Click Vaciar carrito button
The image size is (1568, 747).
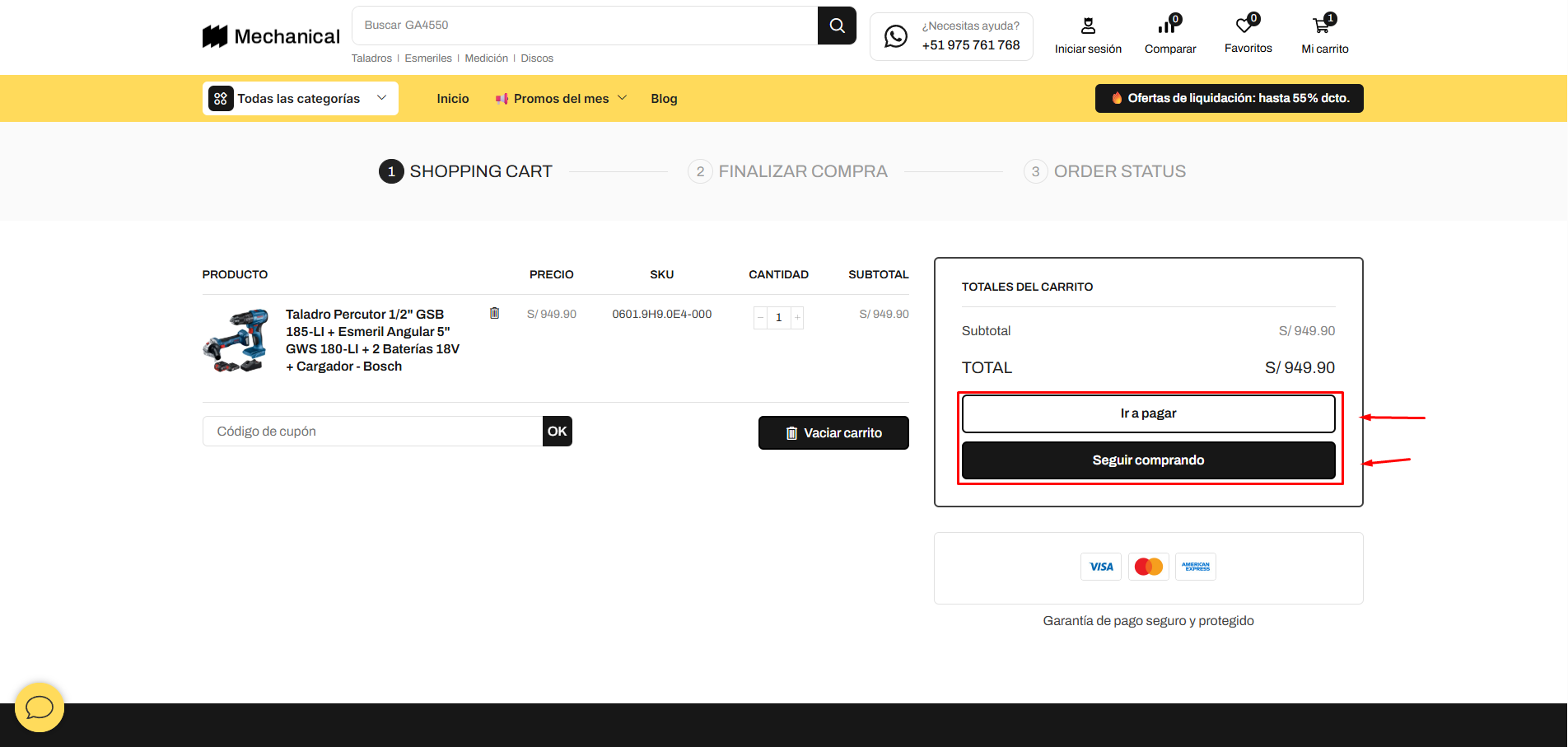point(833,433)
